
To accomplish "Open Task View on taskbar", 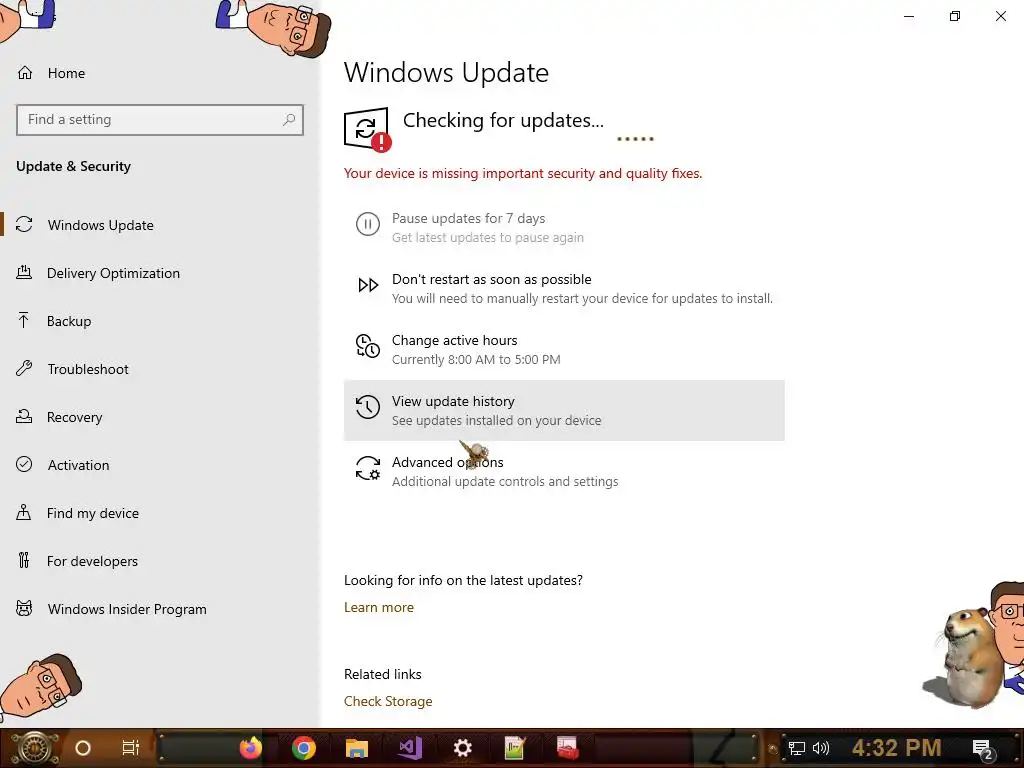I will coord(131,748).
